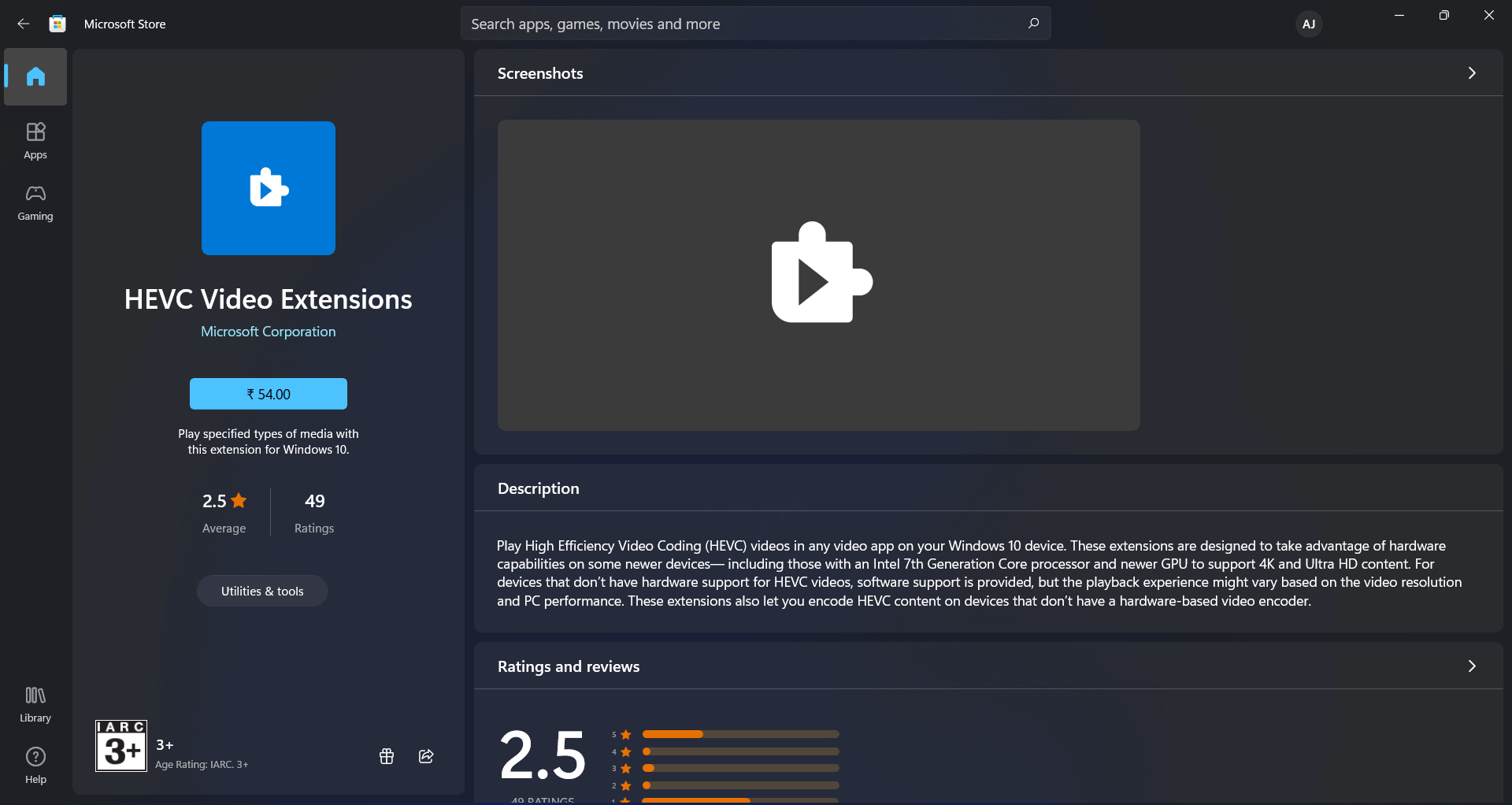Navigate back using the back arrow
The height and width of the screenshot is (805, 1512).
(x=23, y=24)
